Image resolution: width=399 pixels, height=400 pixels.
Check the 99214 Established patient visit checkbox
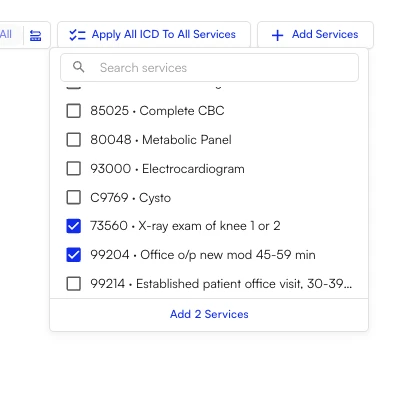tap(74, 284)
